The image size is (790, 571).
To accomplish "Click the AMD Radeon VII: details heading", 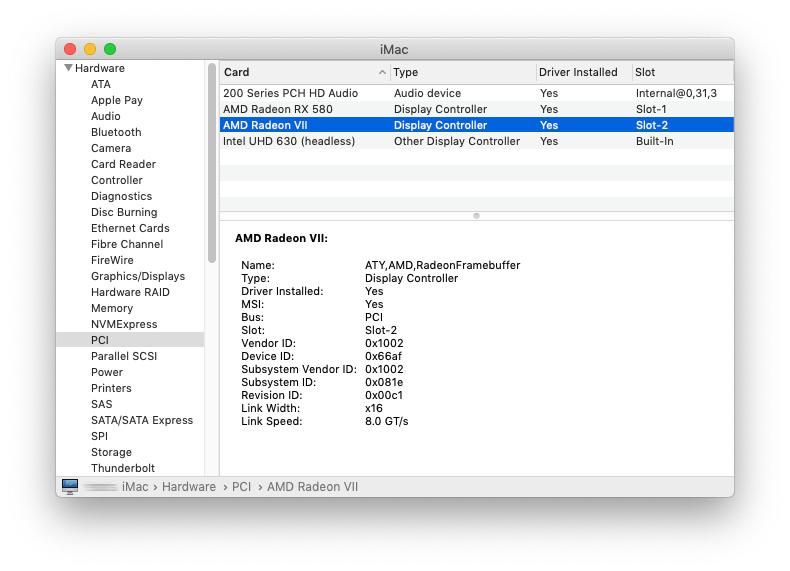I will coord(281,238).
